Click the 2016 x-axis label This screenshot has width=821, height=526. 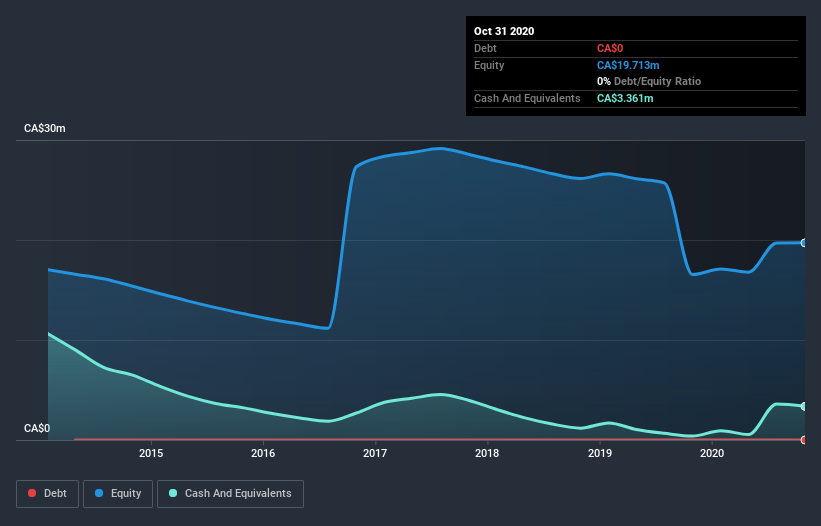coord(263,453)
